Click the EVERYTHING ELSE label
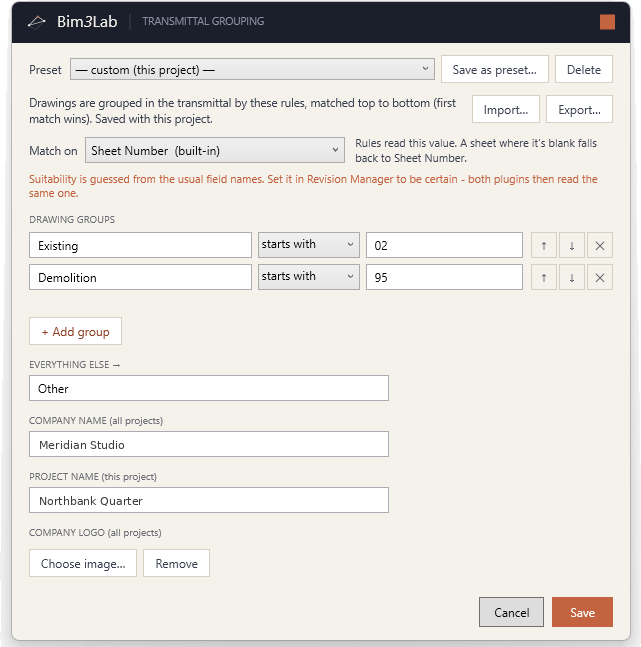641x647 pixels. tap(74, 365)
